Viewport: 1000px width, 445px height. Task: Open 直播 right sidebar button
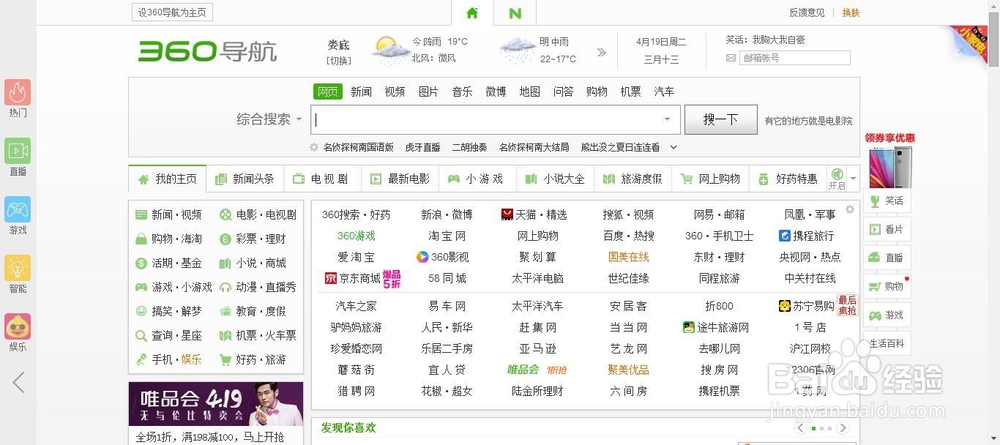point(886,258)
